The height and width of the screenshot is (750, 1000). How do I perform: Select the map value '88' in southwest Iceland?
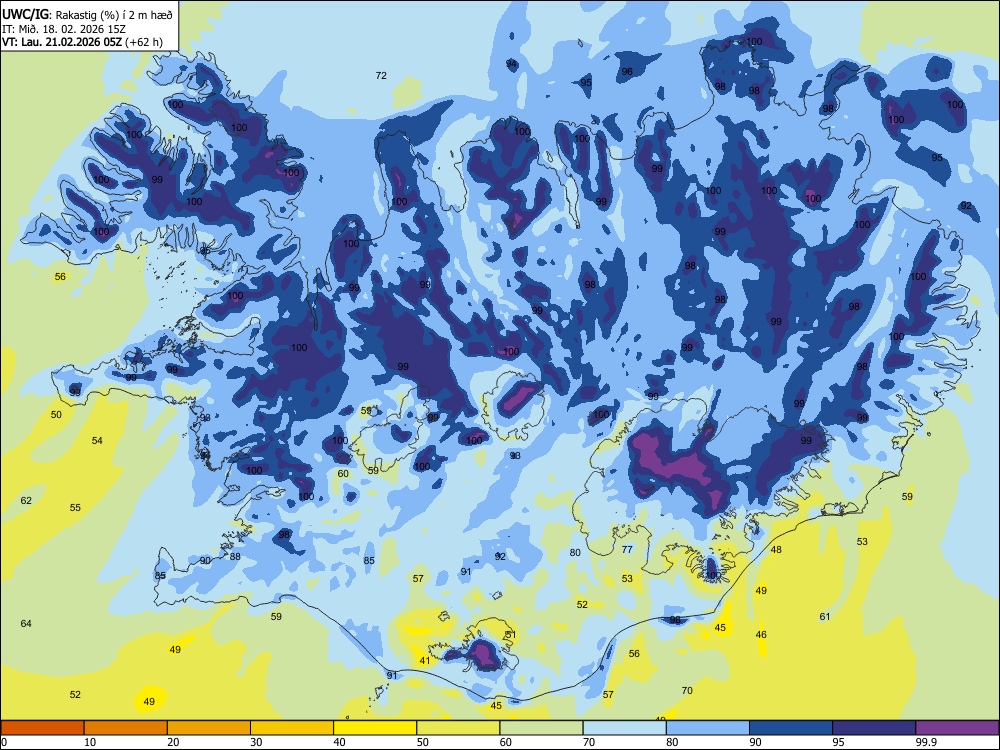coord(235,556)
